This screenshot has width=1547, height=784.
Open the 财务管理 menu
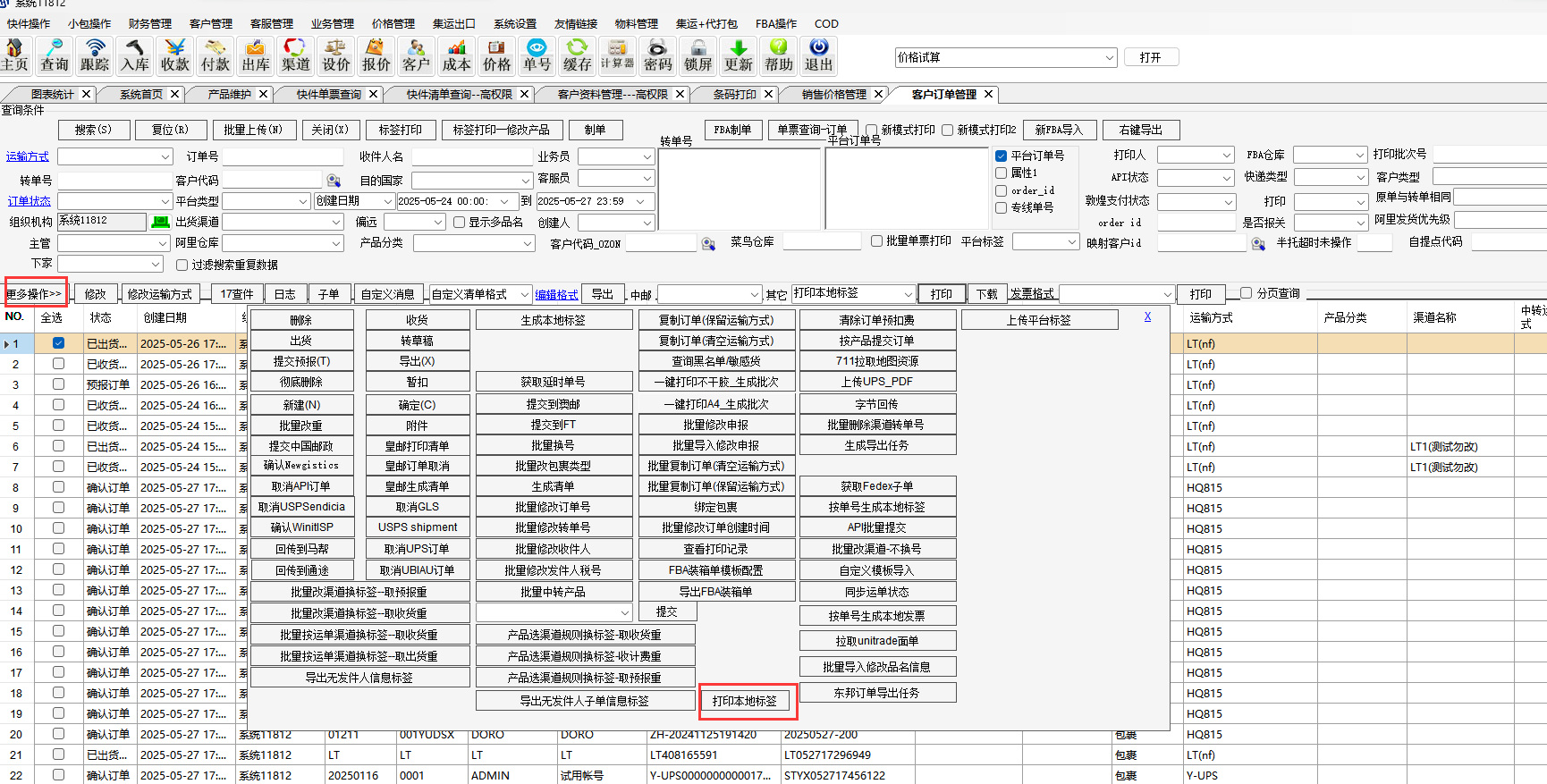(x=150, y=23)
